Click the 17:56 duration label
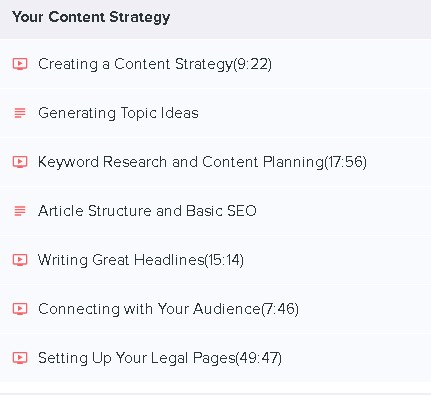 coord(346,162)
